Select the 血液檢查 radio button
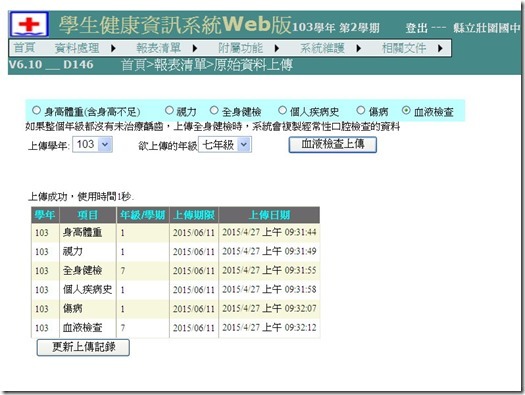Viewport: 525px width, 395px height. [x=406, y=110]
